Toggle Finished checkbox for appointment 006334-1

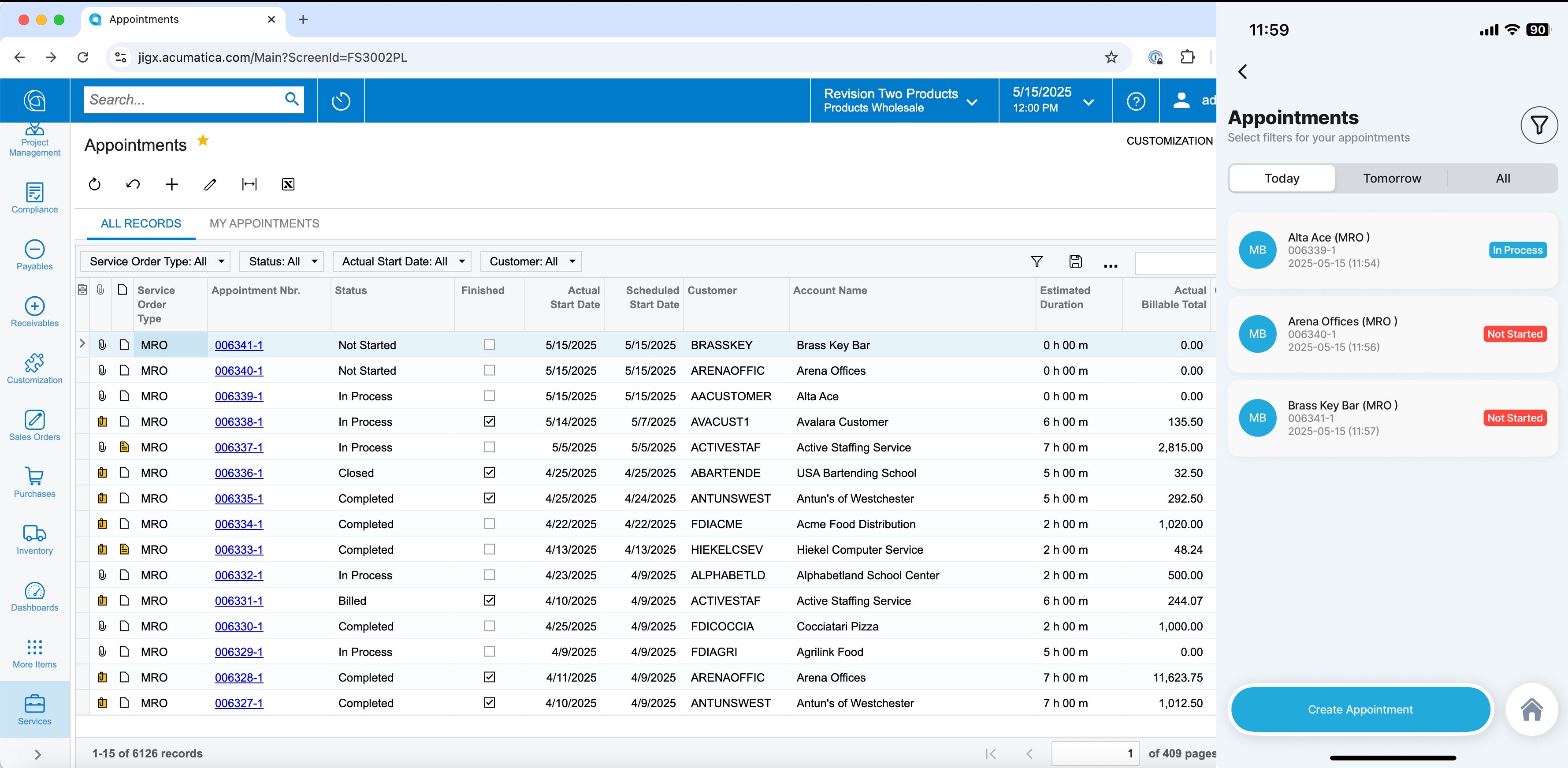point(489,524)
